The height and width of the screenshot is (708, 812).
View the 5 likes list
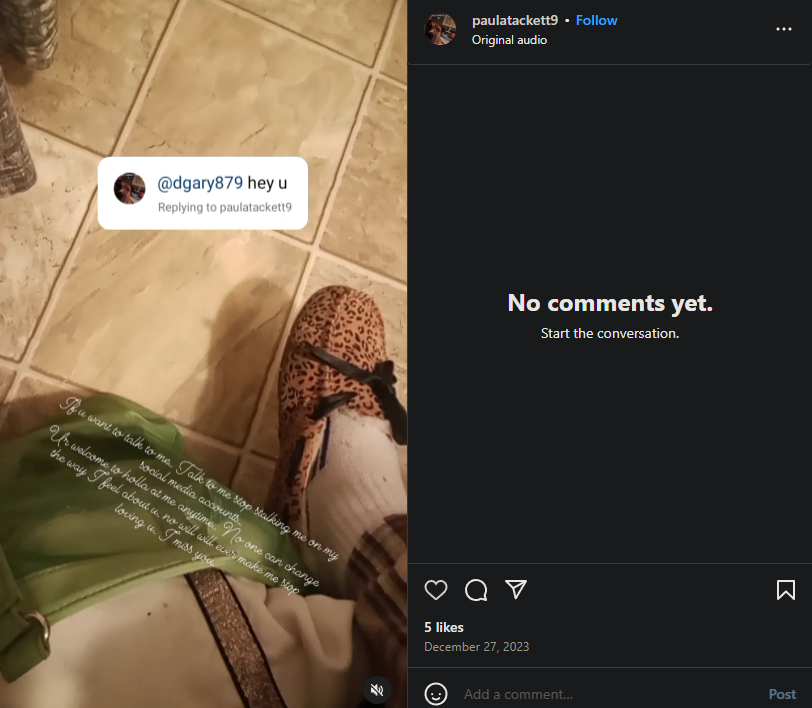point(444,627)
